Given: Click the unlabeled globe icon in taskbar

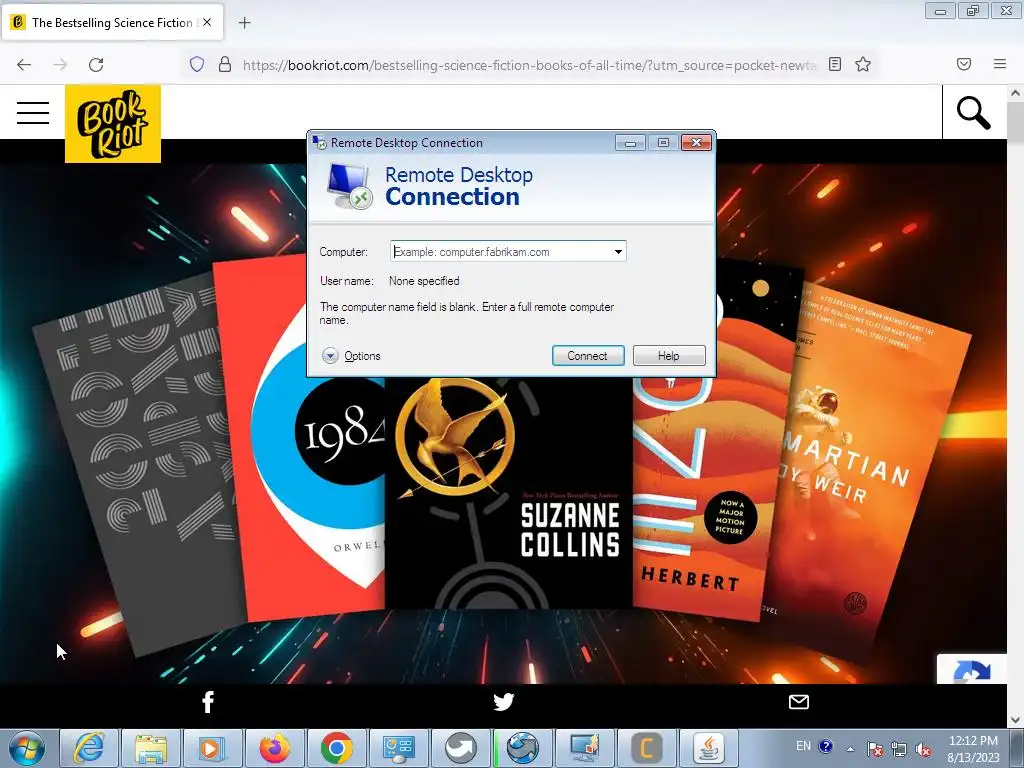Looking at the screenshot, I should tap(522, 748).
